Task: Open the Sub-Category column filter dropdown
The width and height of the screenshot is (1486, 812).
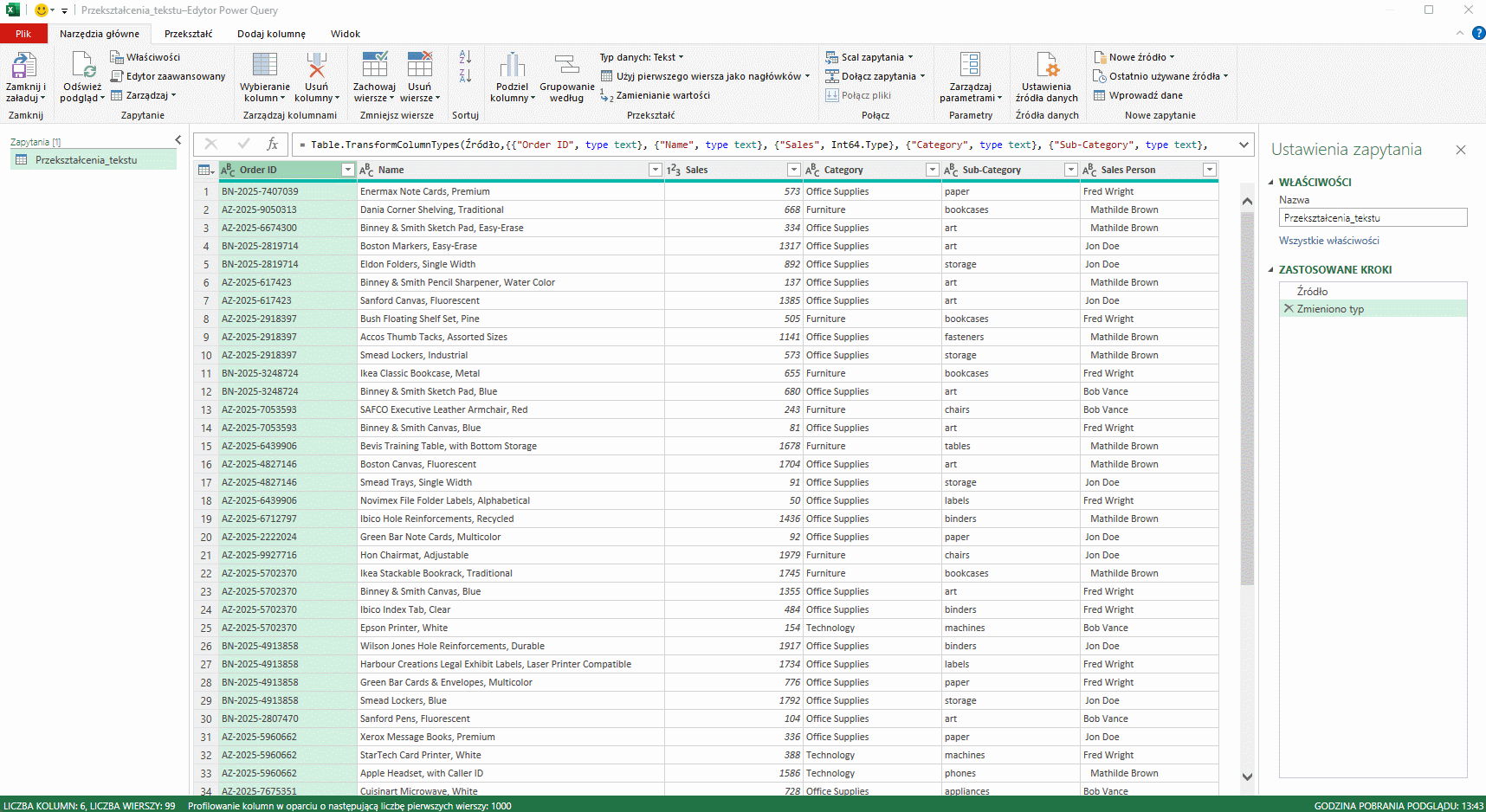Action: (x=1070, y=170)
